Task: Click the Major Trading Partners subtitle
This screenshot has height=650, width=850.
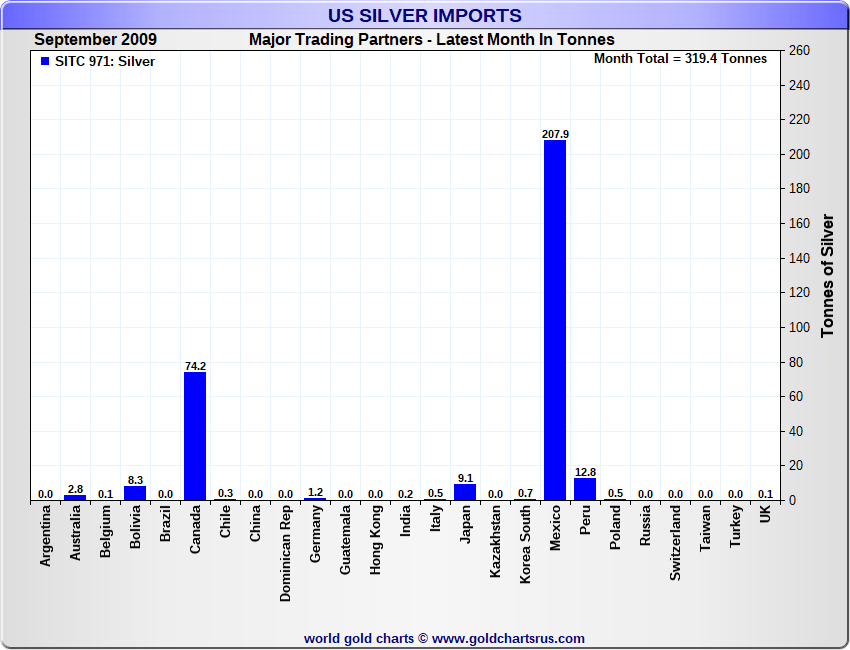Action: pyautogui.click(x=431, y=40)
